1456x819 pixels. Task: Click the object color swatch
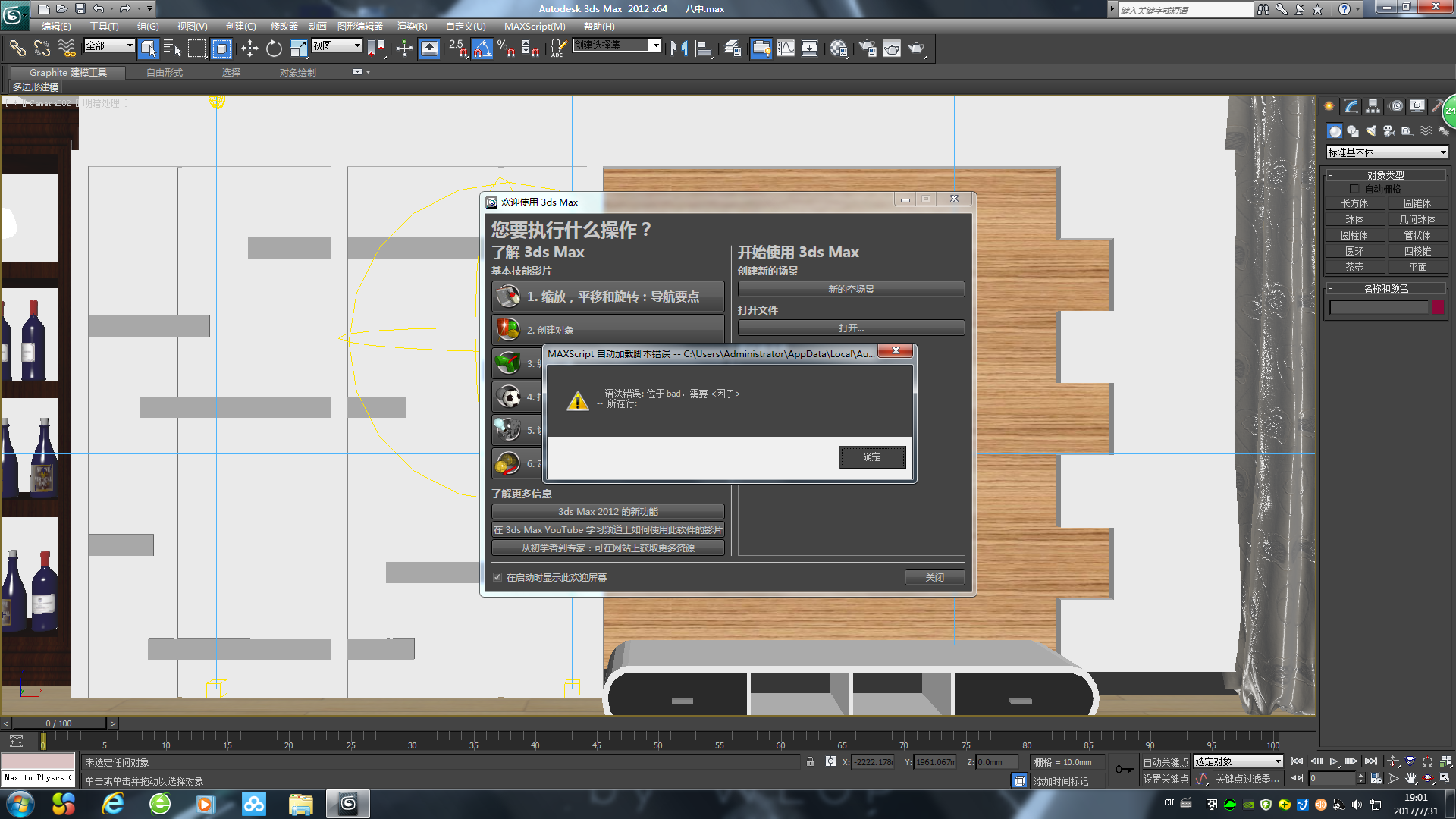coord(1438,307)
